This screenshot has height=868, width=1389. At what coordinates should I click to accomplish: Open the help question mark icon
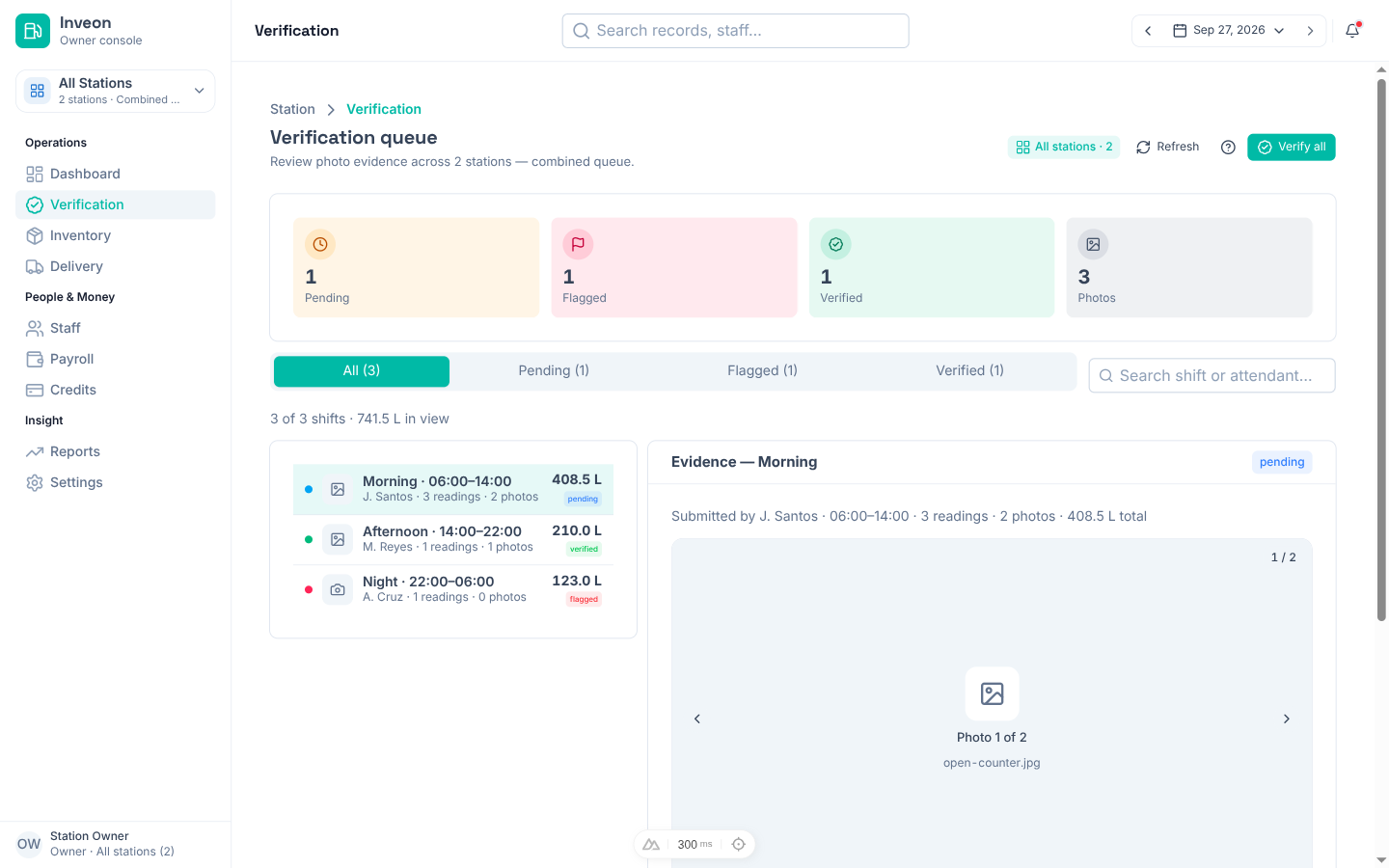click(x=1228, y=147)
